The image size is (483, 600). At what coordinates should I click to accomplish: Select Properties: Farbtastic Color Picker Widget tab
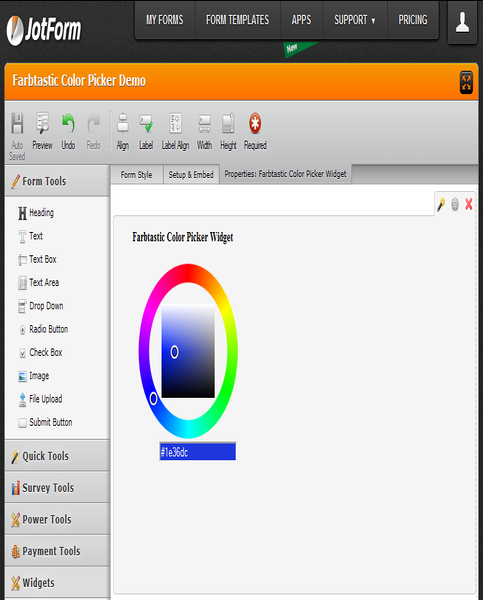[285, 174]
